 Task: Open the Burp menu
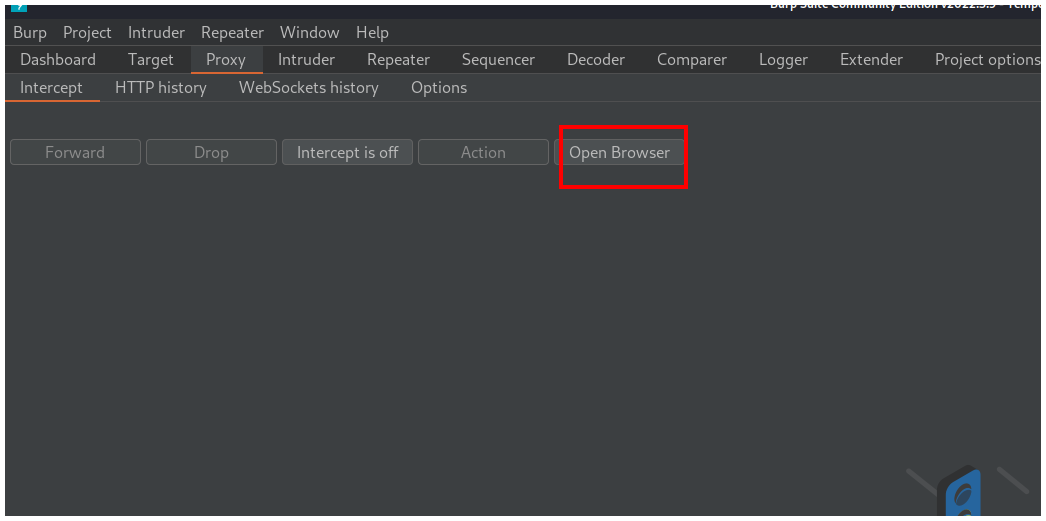[x=30, y=33]
